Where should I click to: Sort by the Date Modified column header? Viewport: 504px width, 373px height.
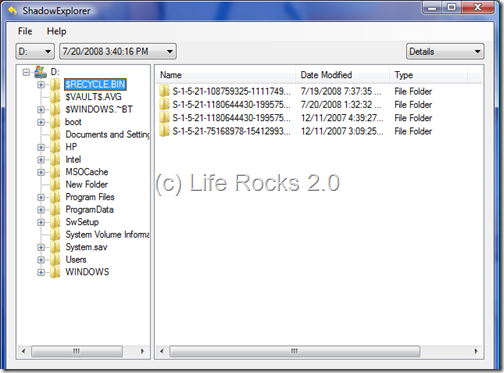343,75
